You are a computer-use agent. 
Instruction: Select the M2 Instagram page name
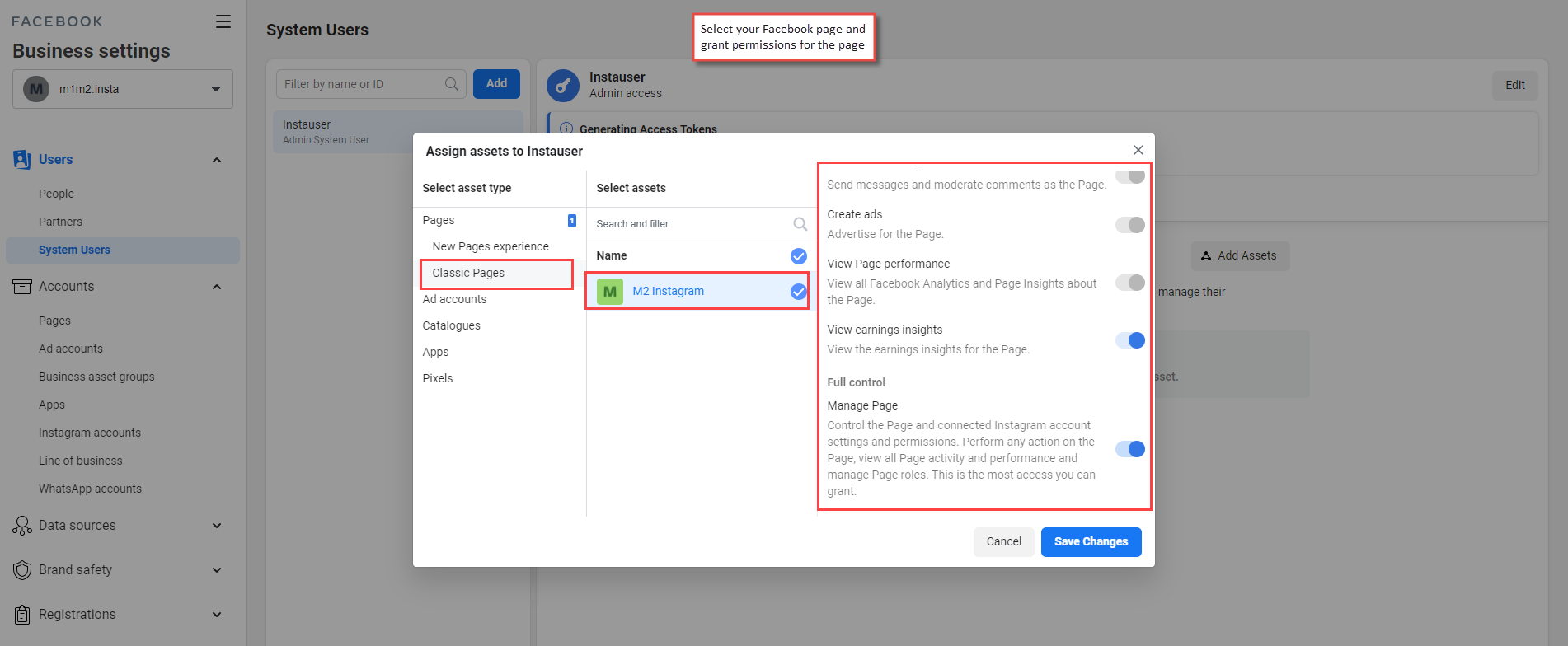[668, 291]
